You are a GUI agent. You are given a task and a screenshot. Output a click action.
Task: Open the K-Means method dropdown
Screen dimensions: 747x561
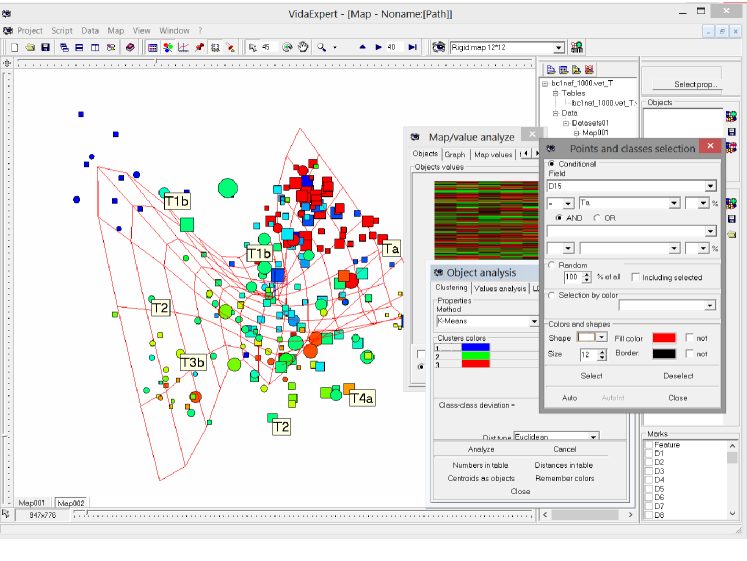click(x=534, y=322)
